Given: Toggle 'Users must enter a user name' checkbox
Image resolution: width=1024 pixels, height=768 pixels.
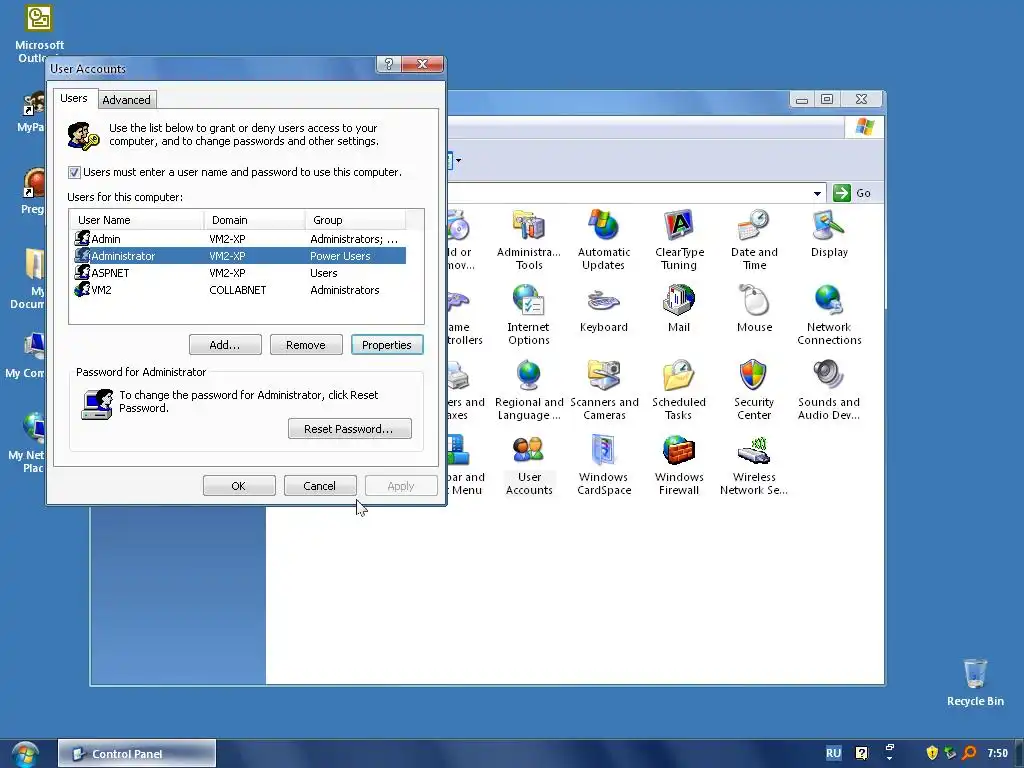Looking at the screenshot, I should [x=74, y=172].
